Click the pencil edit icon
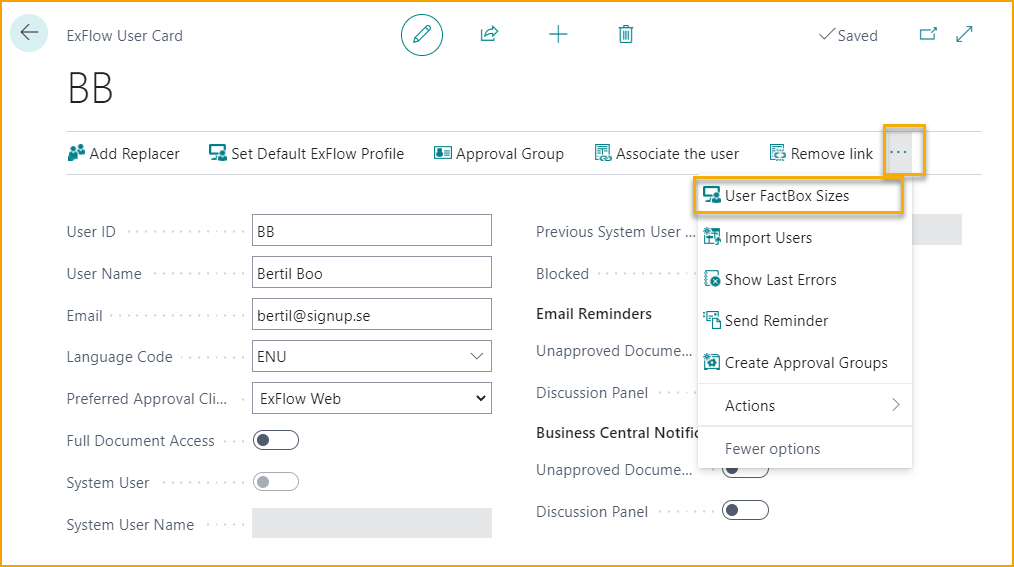The height and width of the screenshot is (567, 1014). pos(422,35)
